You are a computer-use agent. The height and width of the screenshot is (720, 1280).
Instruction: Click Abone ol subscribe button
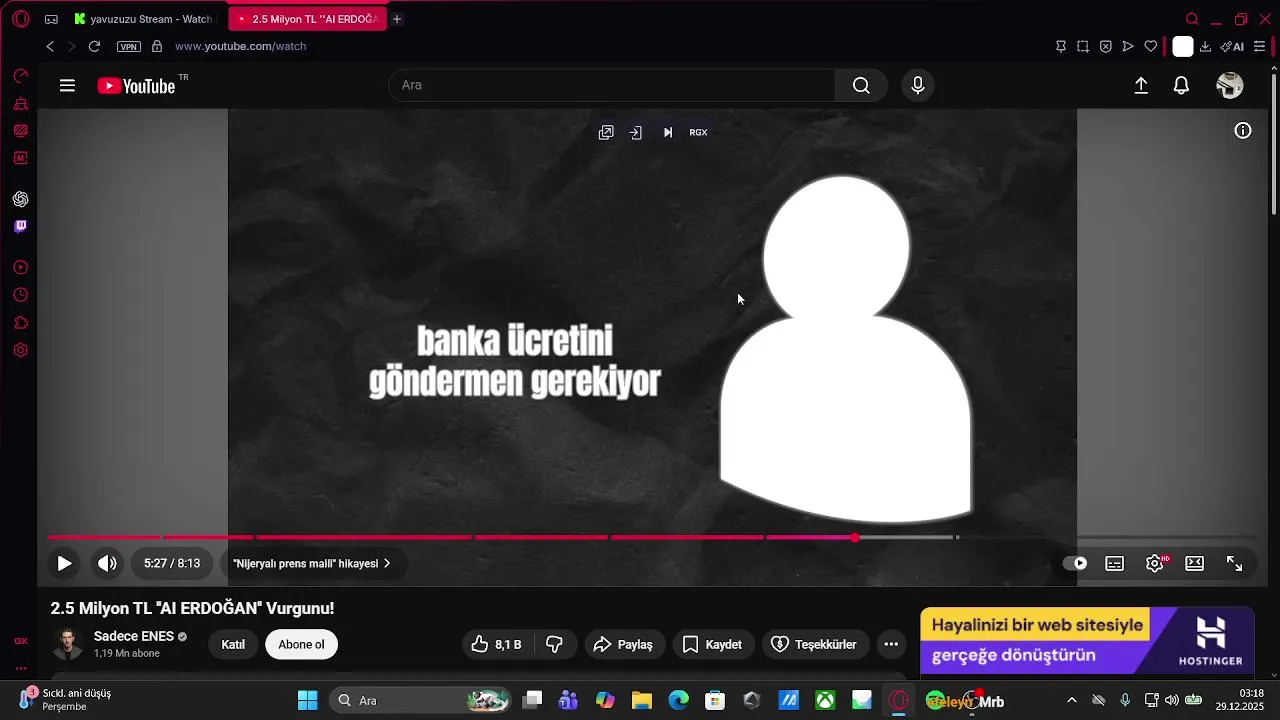(301, 644)
